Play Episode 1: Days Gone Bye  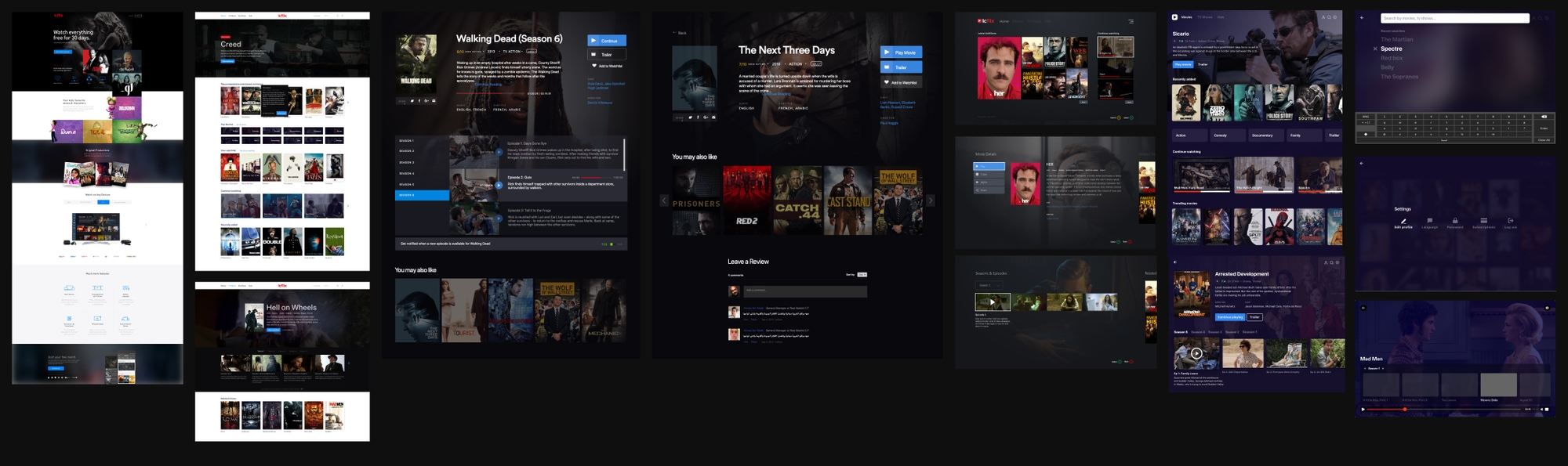pos(499,152)
